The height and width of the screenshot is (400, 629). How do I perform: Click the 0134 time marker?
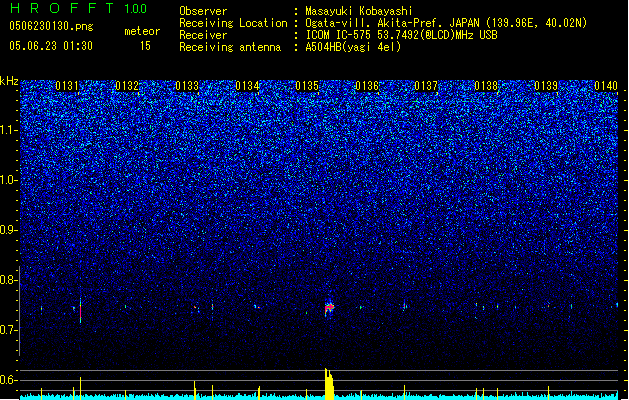(247, 86)
